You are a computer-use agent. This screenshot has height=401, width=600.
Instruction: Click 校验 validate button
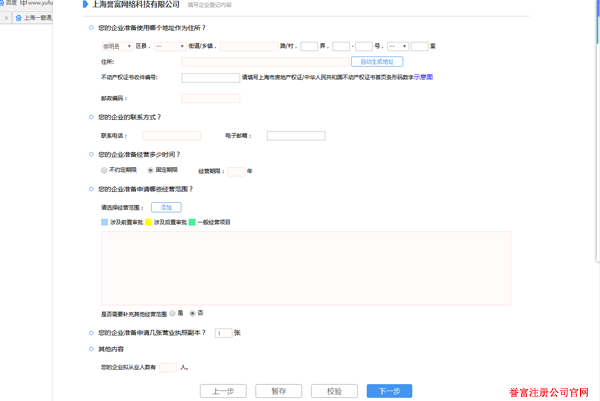333,391
